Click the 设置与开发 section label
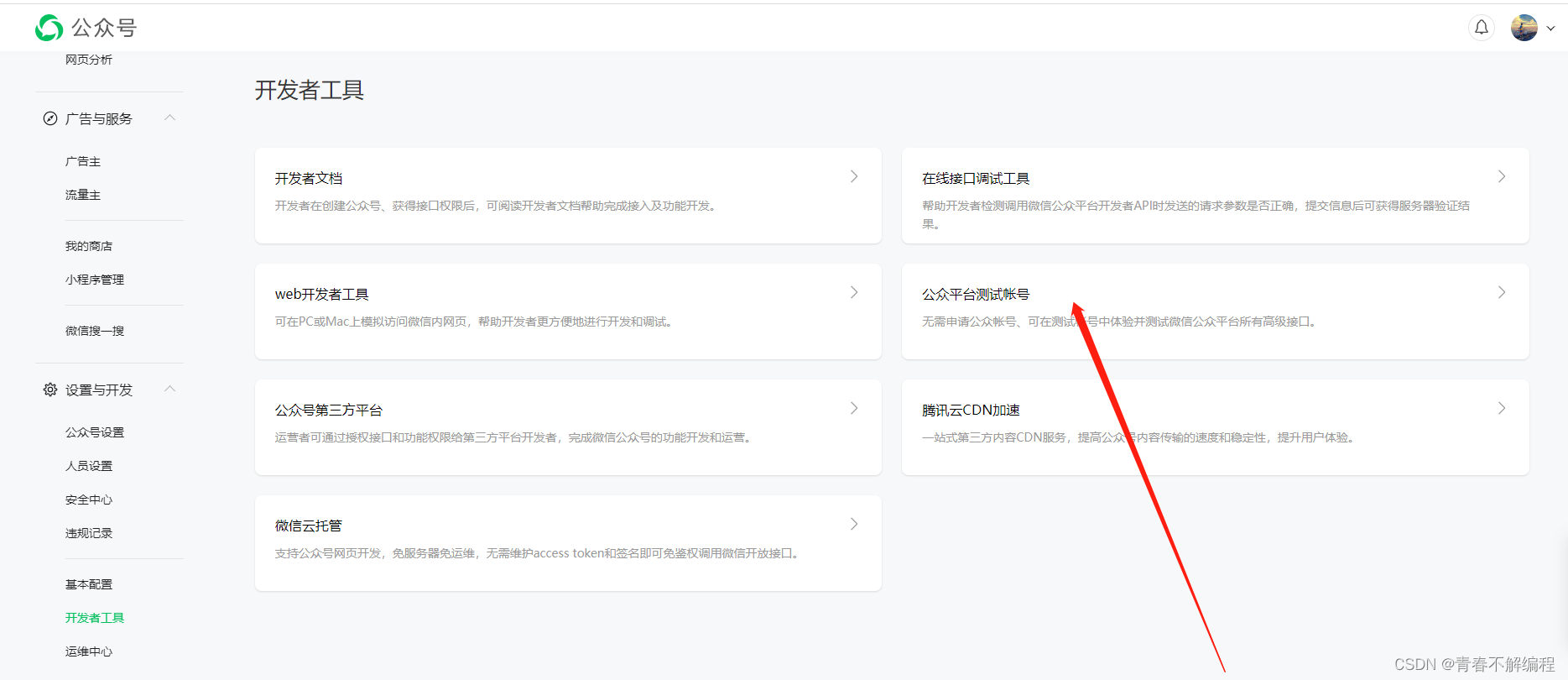This screenshot has height=680, width=1568. point(99,390)
